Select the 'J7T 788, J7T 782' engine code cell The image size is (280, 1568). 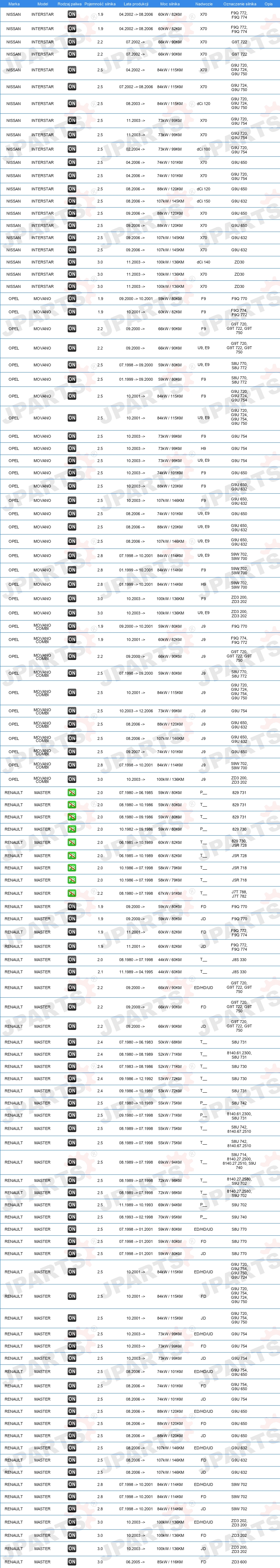pos(239,894)
